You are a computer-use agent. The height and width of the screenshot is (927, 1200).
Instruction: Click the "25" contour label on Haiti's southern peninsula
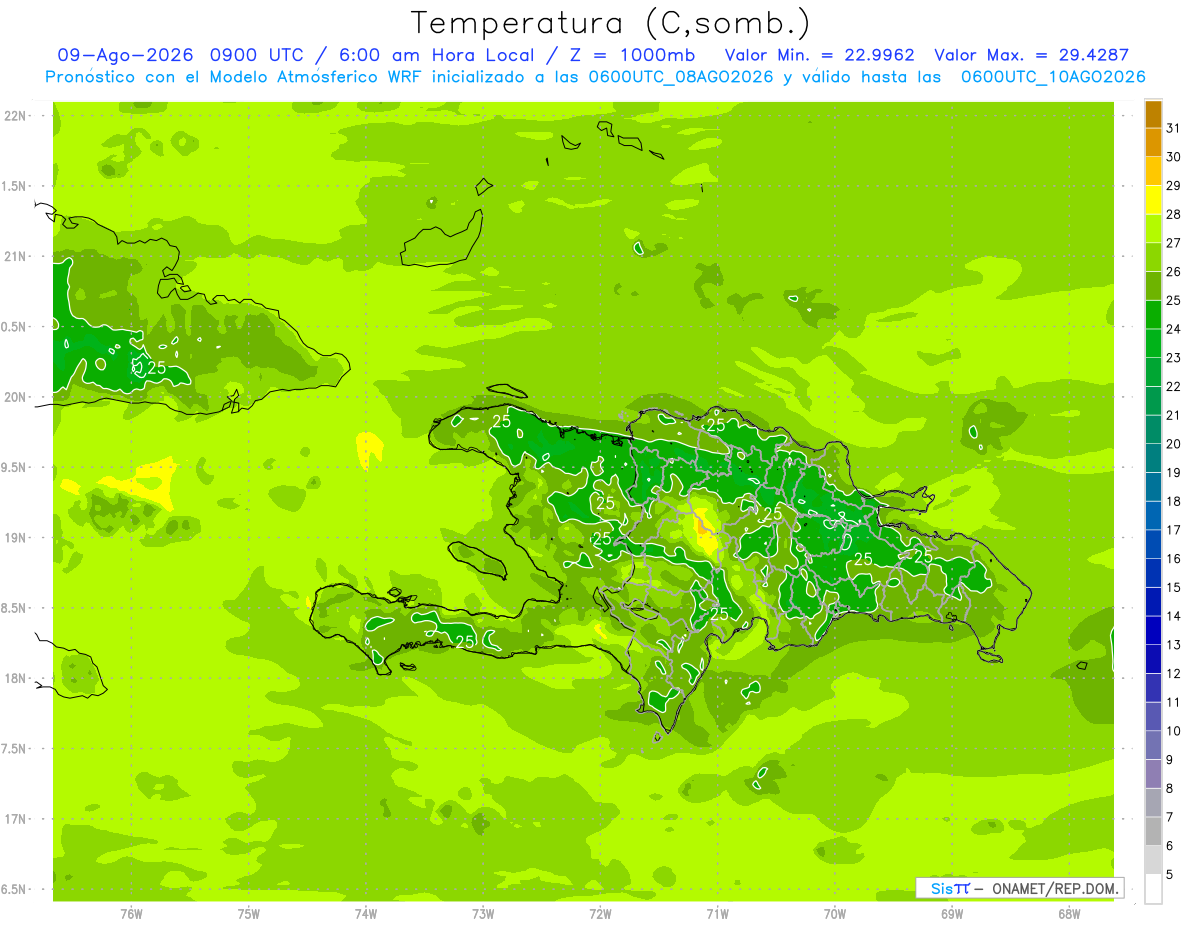465,641
